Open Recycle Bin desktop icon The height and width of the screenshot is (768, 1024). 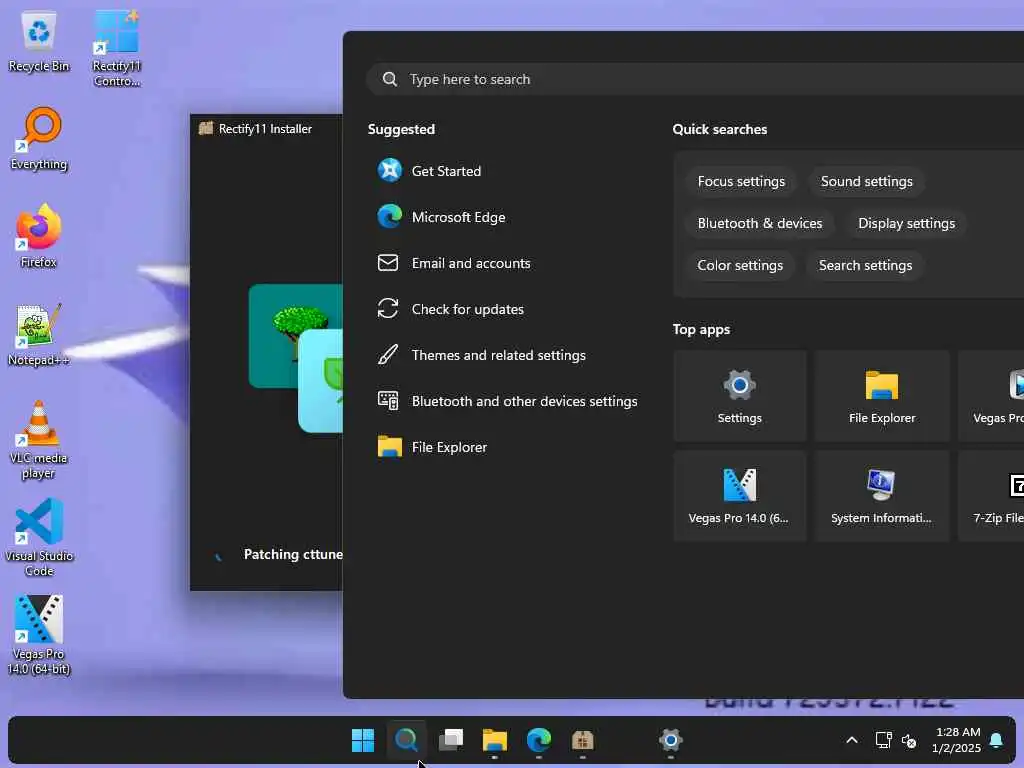point(39,41)
